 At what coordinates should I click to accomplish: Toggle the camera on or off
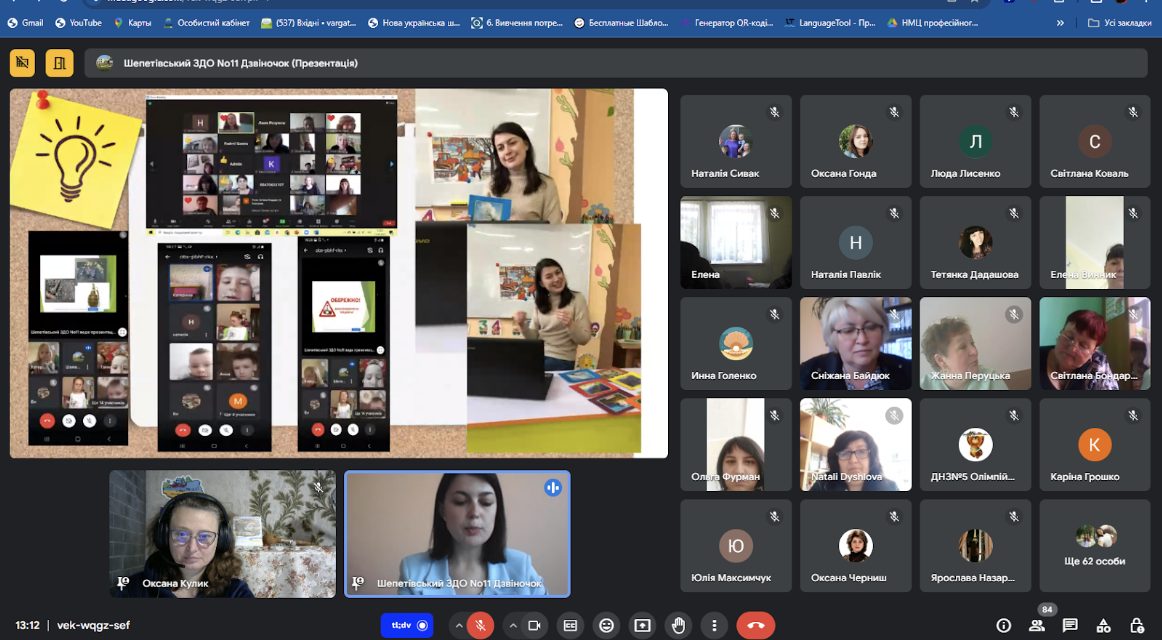(x=534, y=626)
